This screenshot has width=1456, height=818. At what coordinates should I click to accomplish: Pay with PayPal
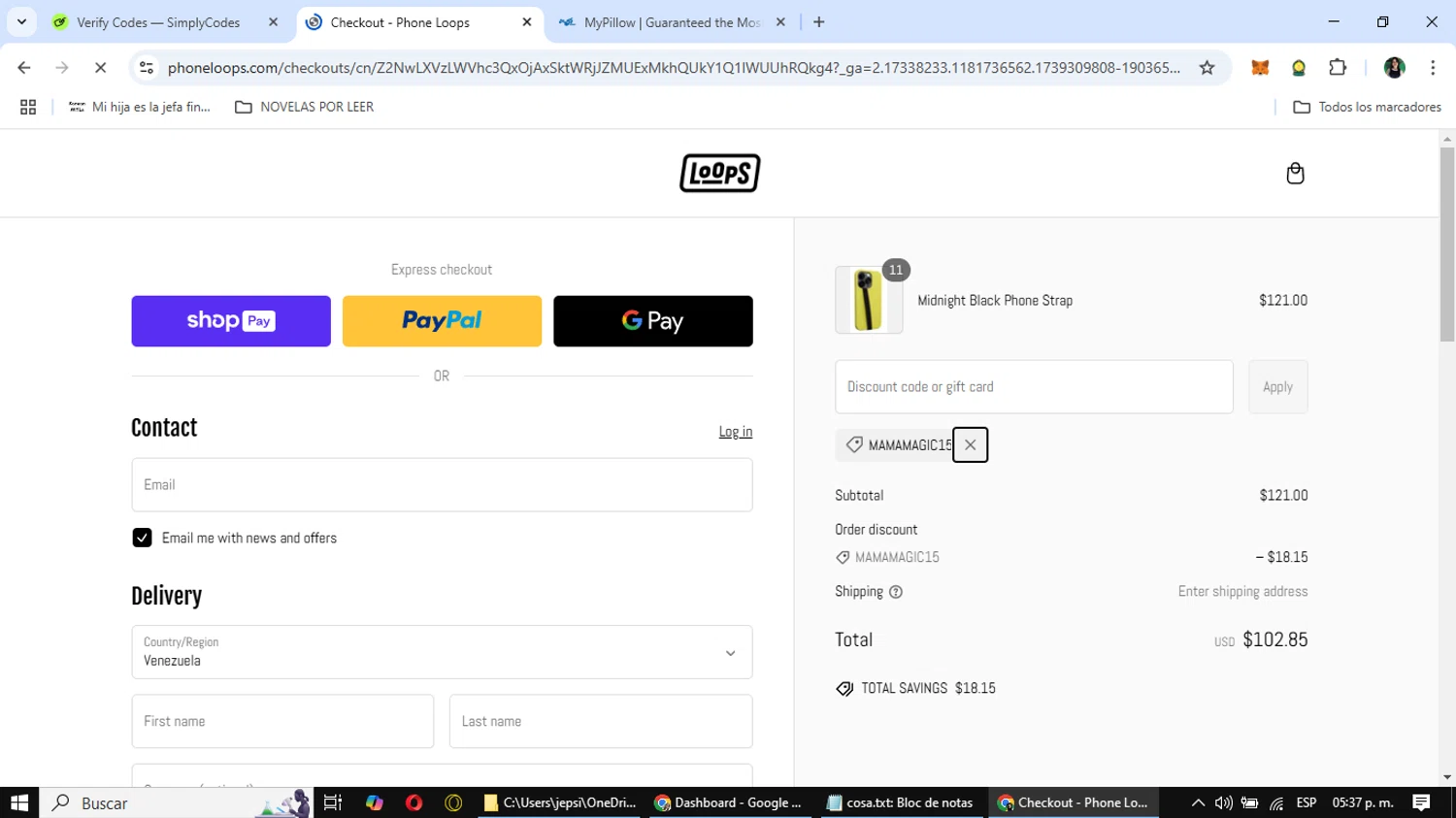[442, 321]
